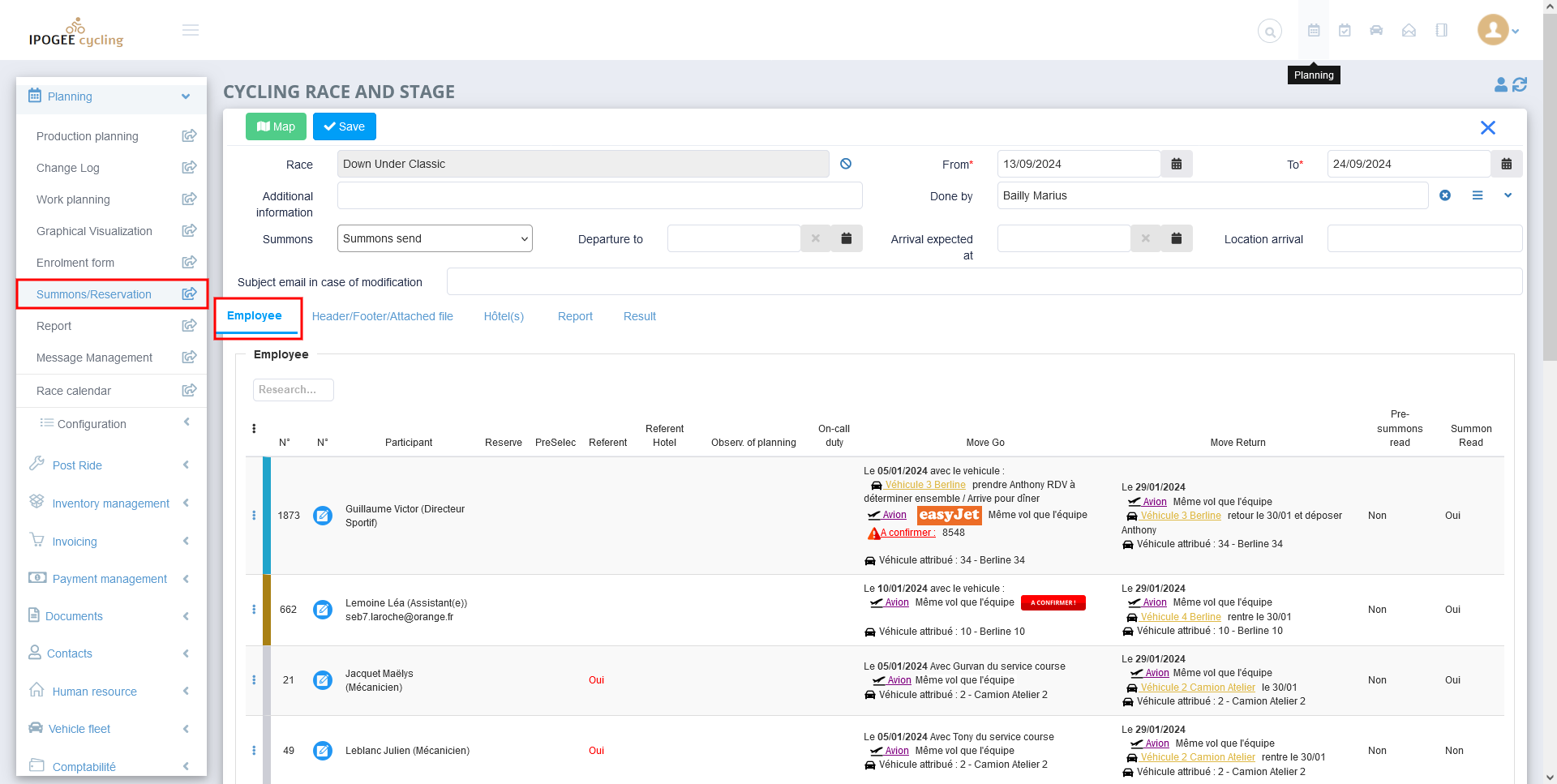This screenshot has height=784, width=1557.
Task: Open the hamburger menu toggle
Action: 191,30
